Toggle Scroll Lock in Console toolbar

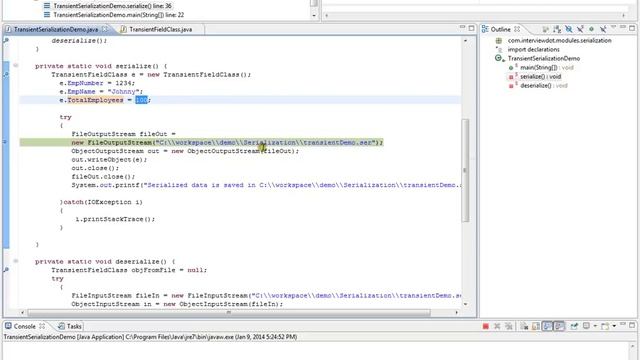point(536,326)
